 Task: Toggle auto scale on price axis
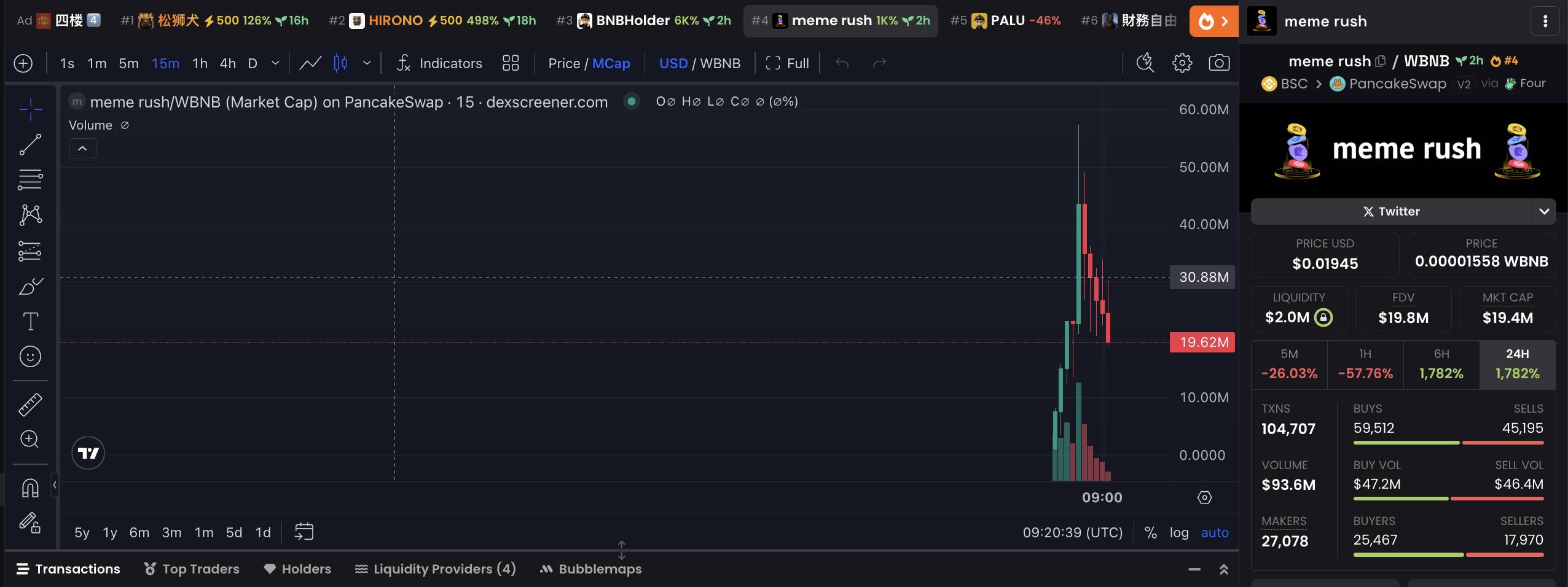(x=1215, y=532)
